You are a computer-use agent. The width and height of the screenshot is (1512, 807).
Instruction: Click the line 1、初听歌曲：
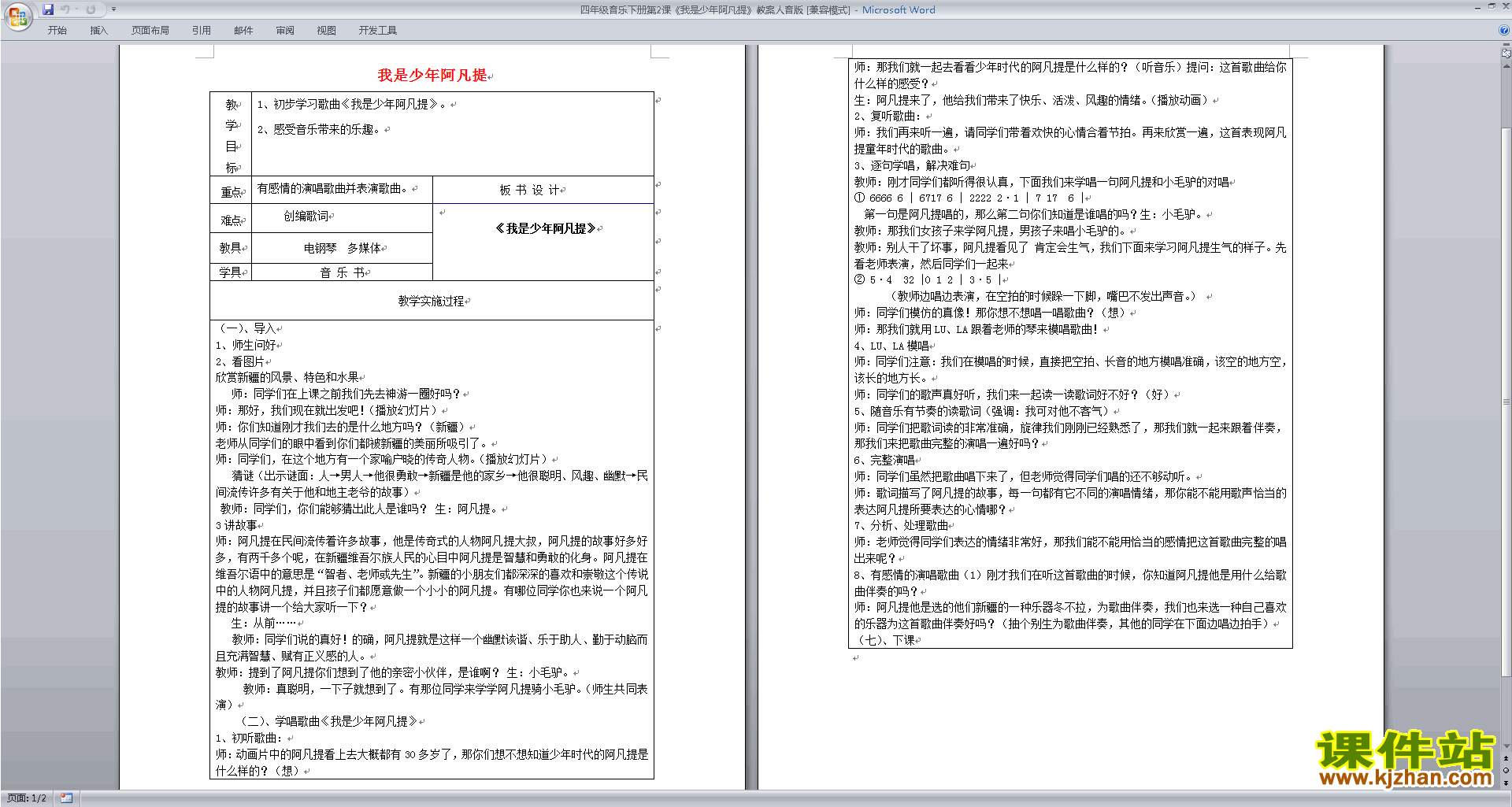click(249, 738)
